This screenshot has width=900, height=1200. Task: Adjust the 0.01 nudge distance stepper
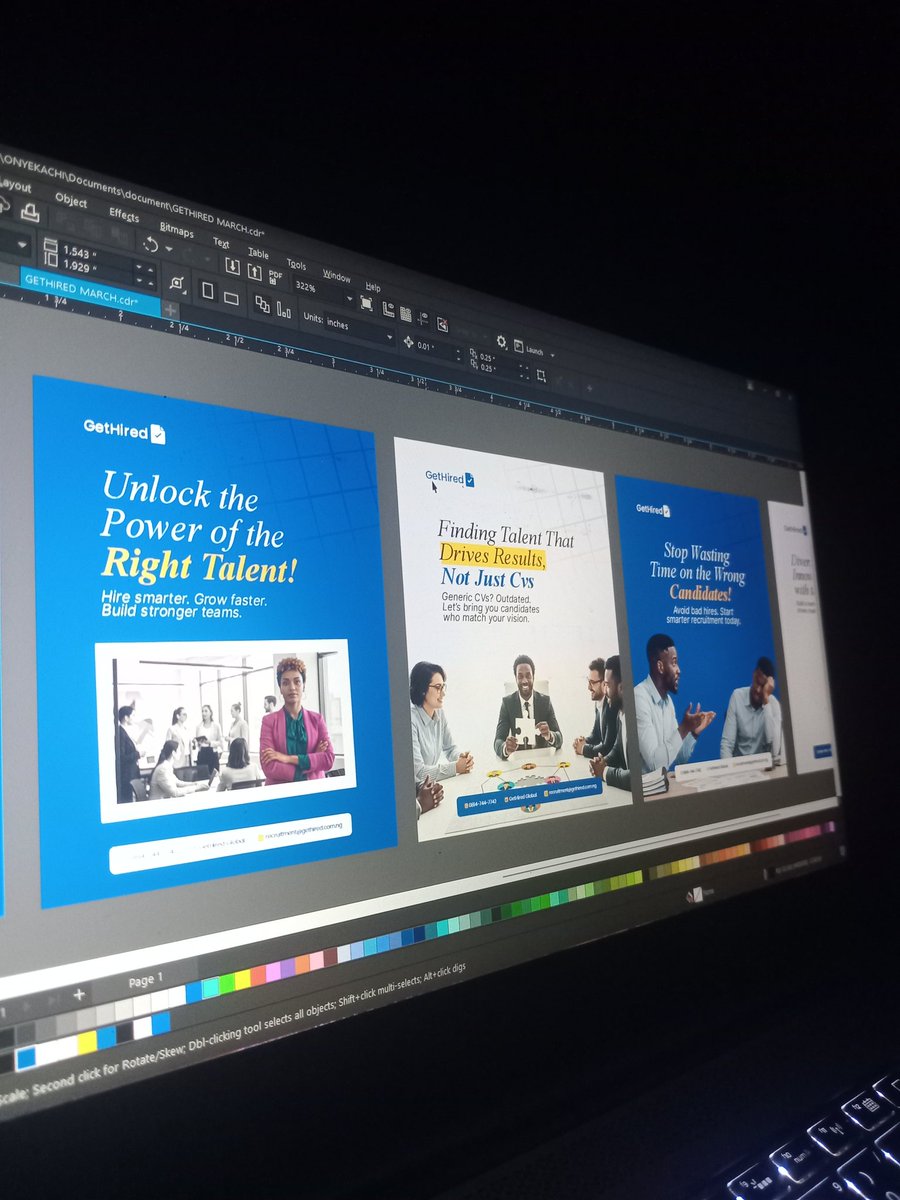(x=459, y=355)
